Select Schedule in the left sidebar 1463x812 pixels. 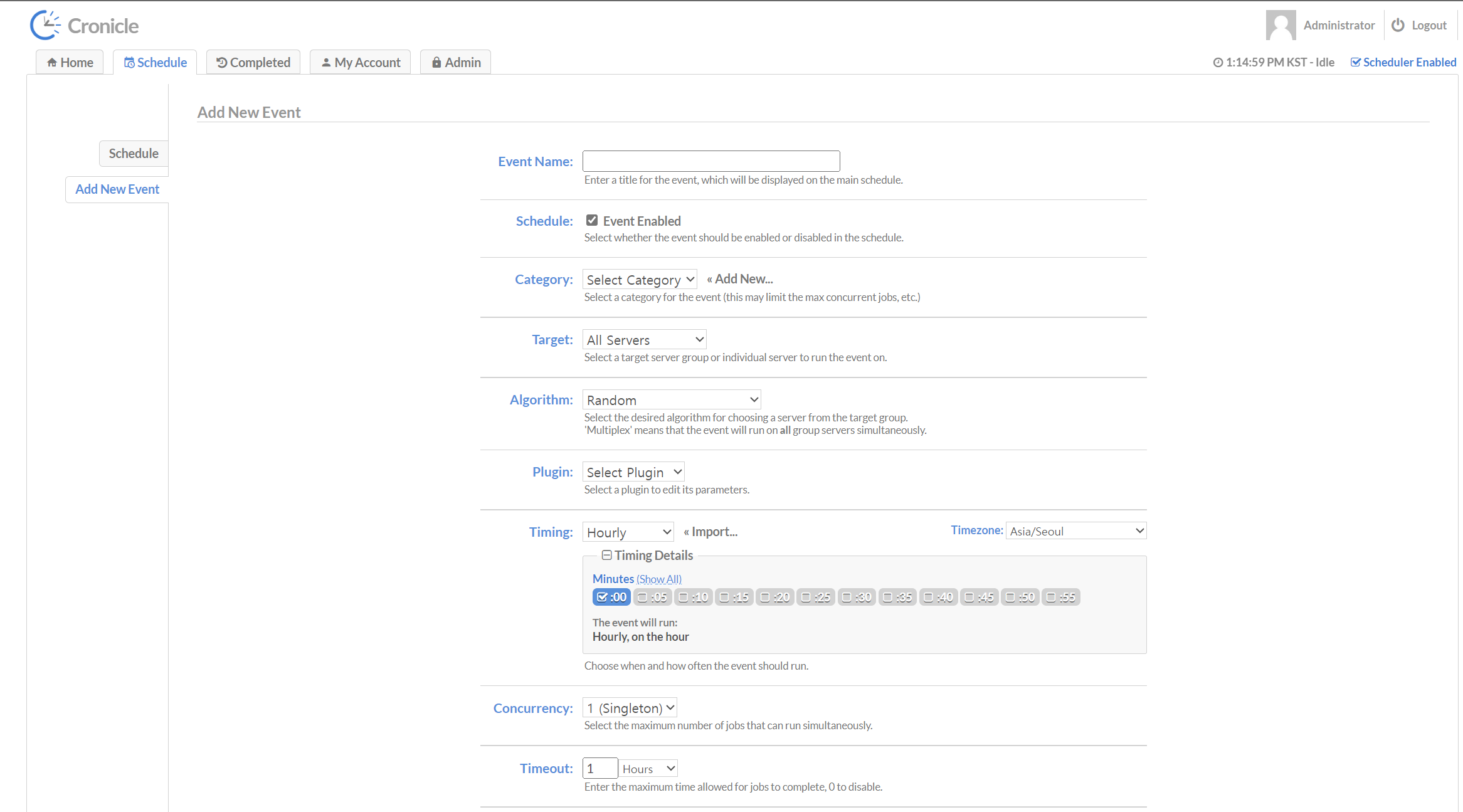(x=133, y=154)
